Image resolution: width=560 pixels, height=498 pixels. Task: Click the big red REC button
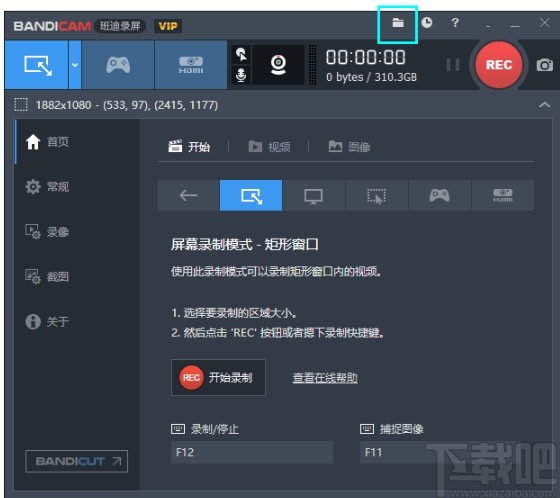click(x=499, y=65)
